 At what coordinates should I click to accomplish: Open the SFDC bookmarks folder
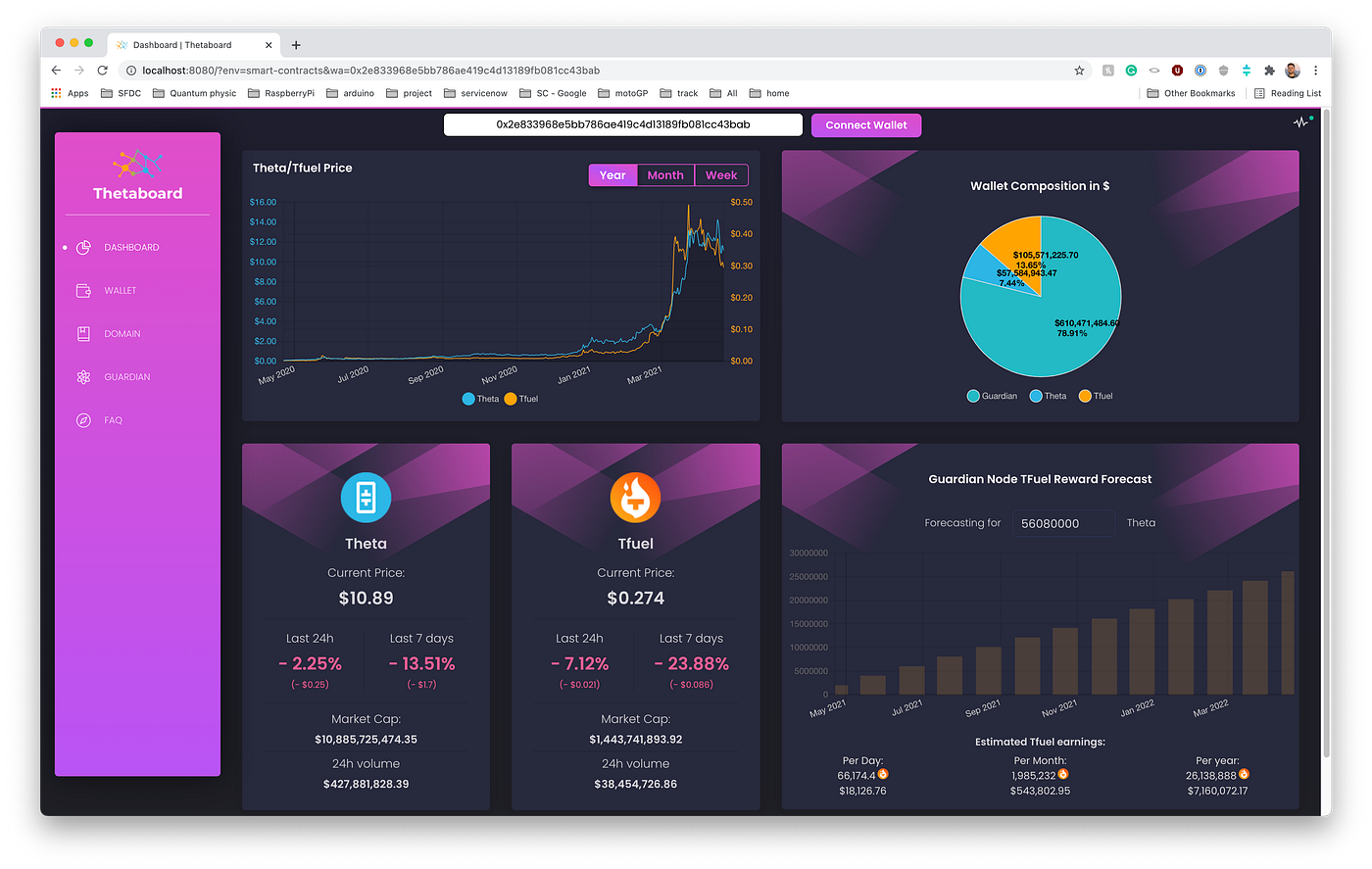tap(121, 93)
